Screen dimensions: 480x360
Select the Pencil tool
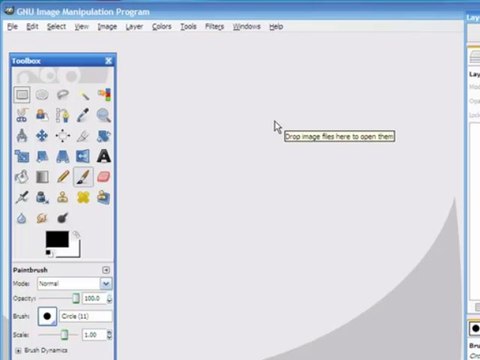click(x=63, y=177)
